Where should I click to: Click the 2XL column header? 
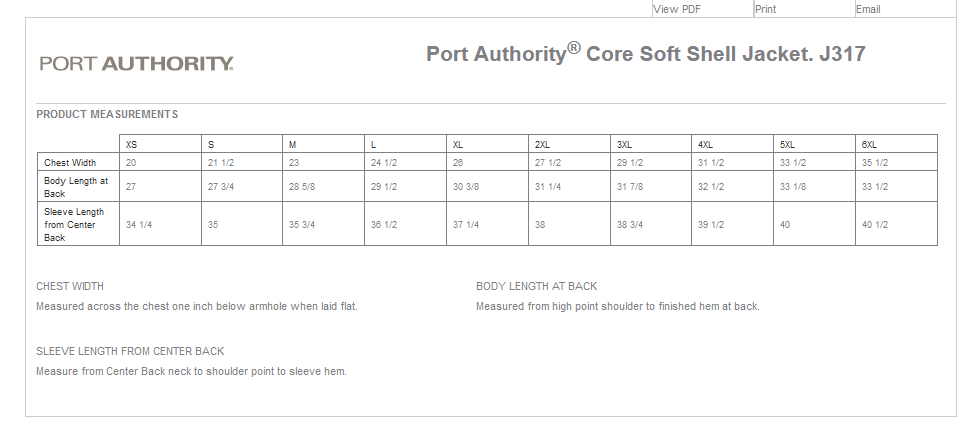coord(543,145)
